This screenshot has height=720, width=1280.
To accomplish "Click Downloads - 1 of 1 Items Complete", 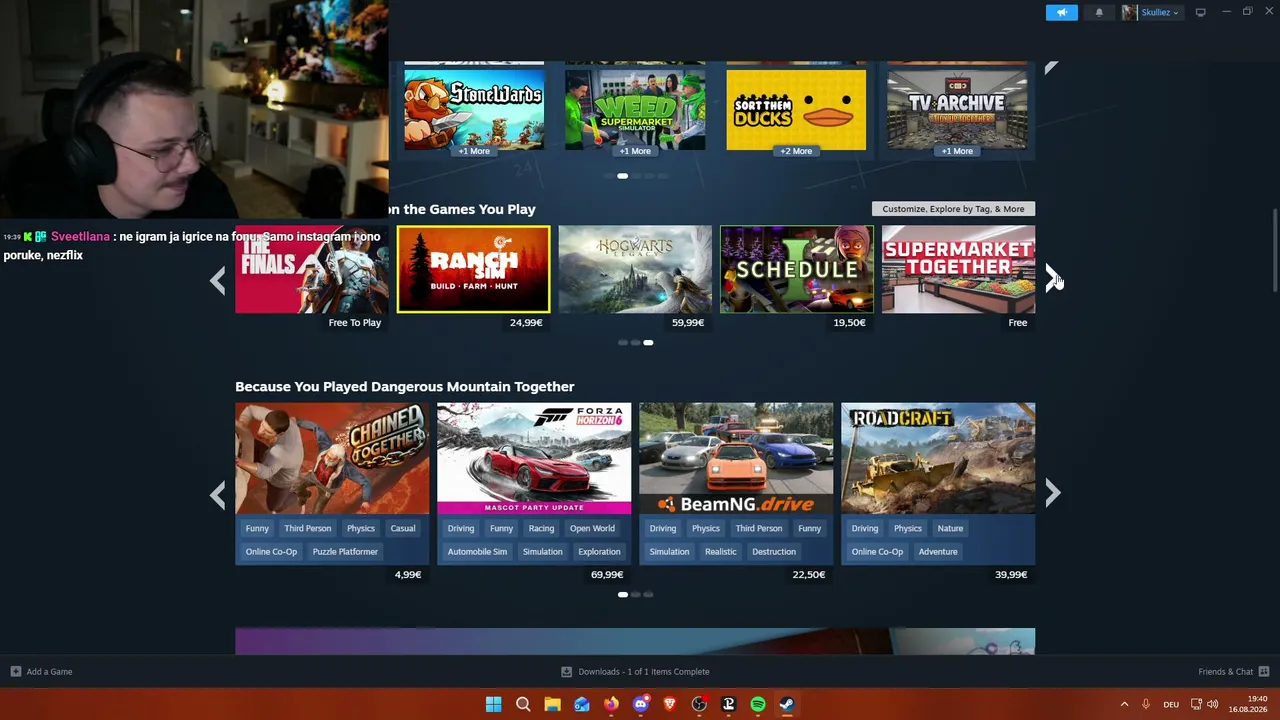I will (x=644, y=672).
